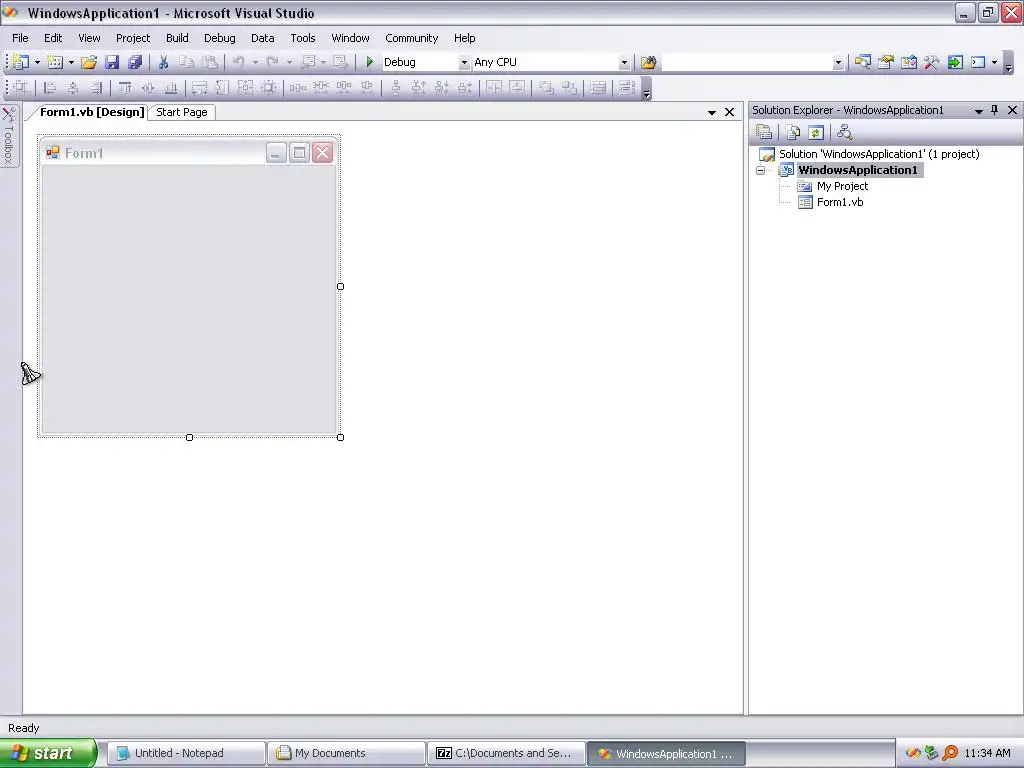Image resolution: width=1024 pixels, height=768 pixels.
Task: Click the Save All stacked floppies icon
Action: pyautogui.click(x=135, y=62)
